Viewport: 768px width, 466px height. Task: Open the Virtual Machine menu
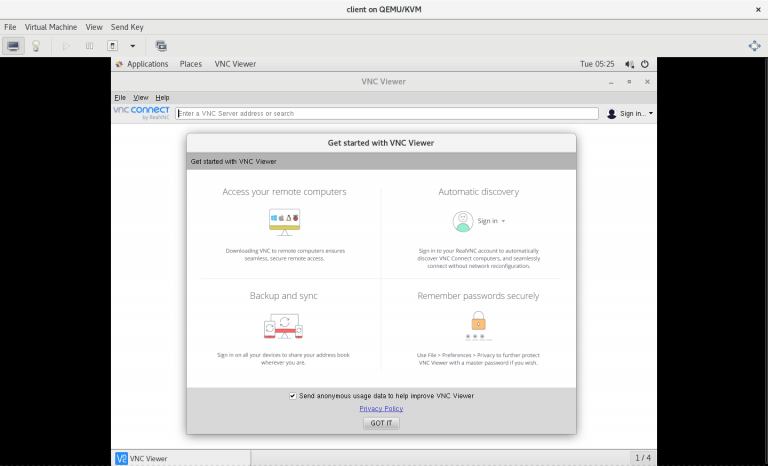pyautogui.click(x=51, y=27)
